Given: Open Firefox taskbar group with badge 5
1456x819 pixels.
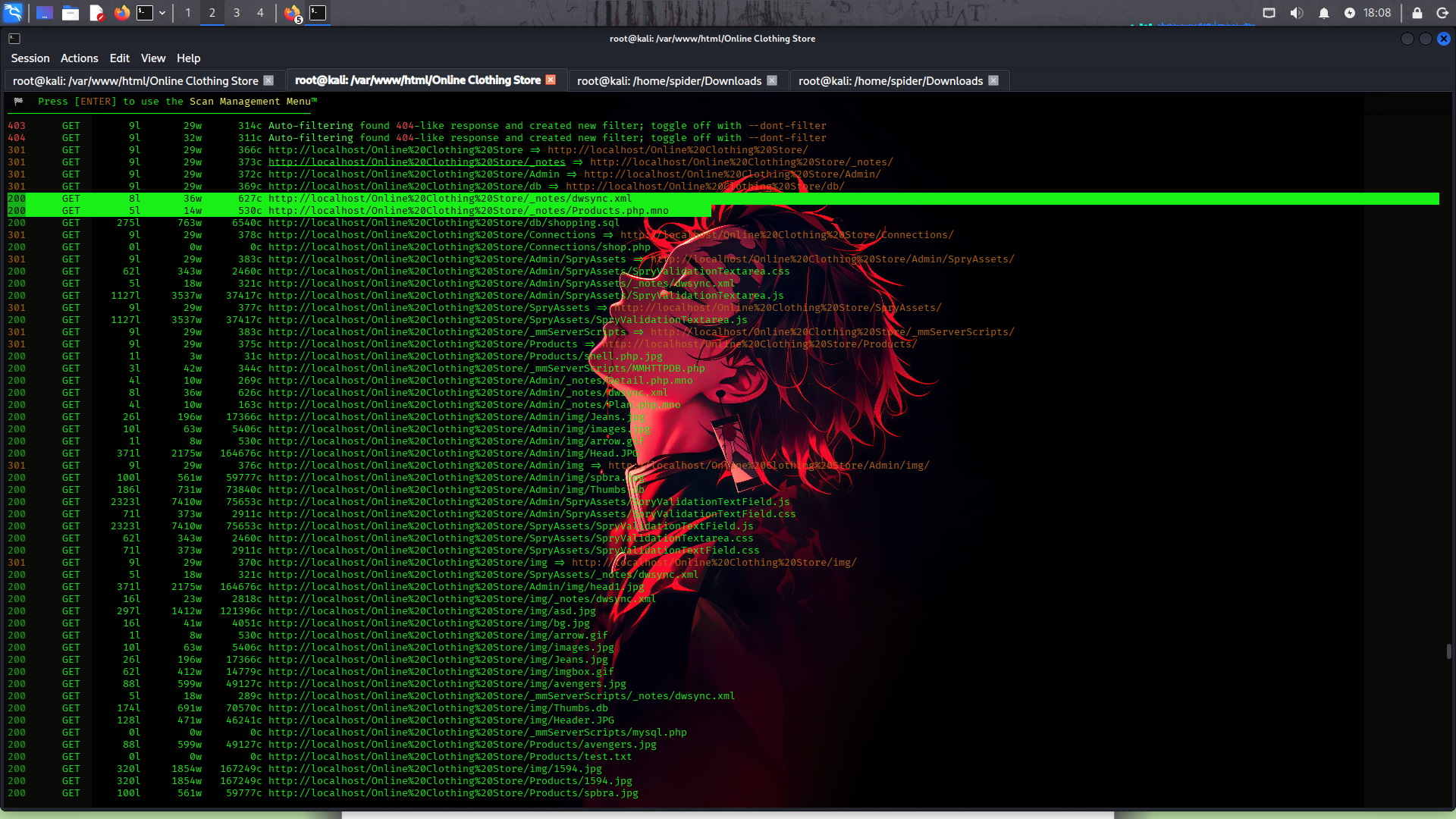Looking at the screenshot, I should (x=293, y=13).
